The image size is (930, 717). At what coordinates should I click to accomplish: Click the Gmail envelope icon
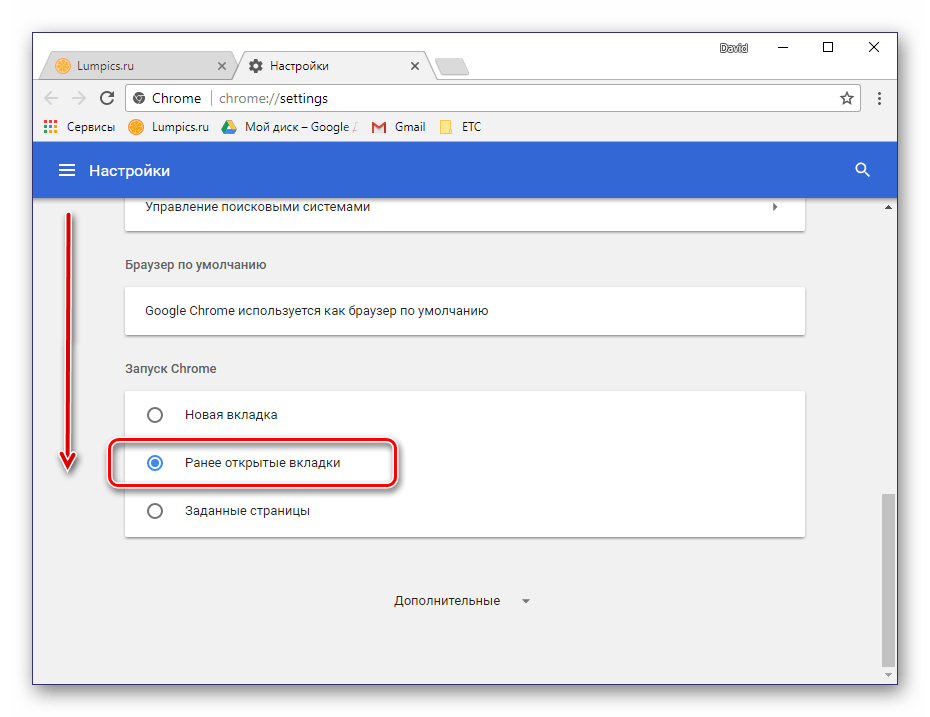tap(378, 128)
